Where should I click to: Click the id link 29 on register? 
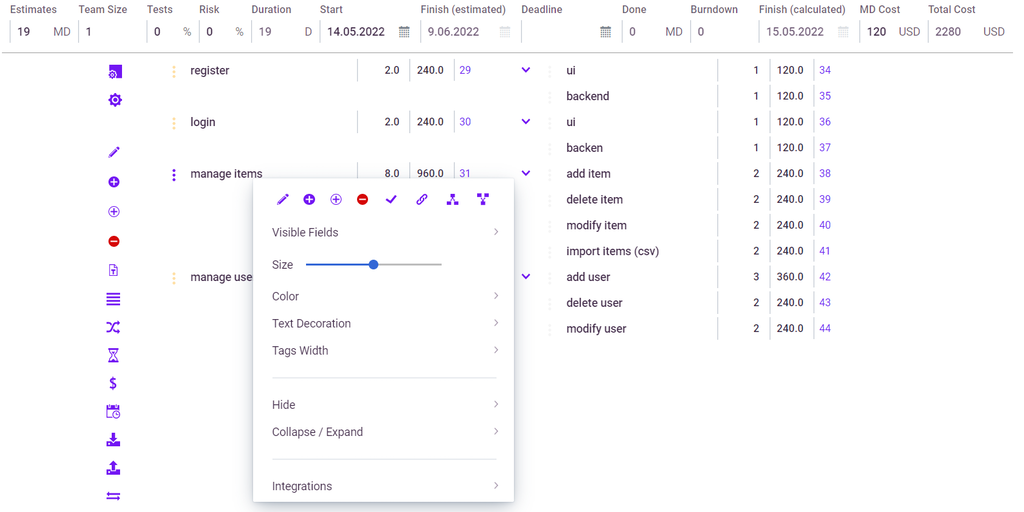tap(465, 71)
